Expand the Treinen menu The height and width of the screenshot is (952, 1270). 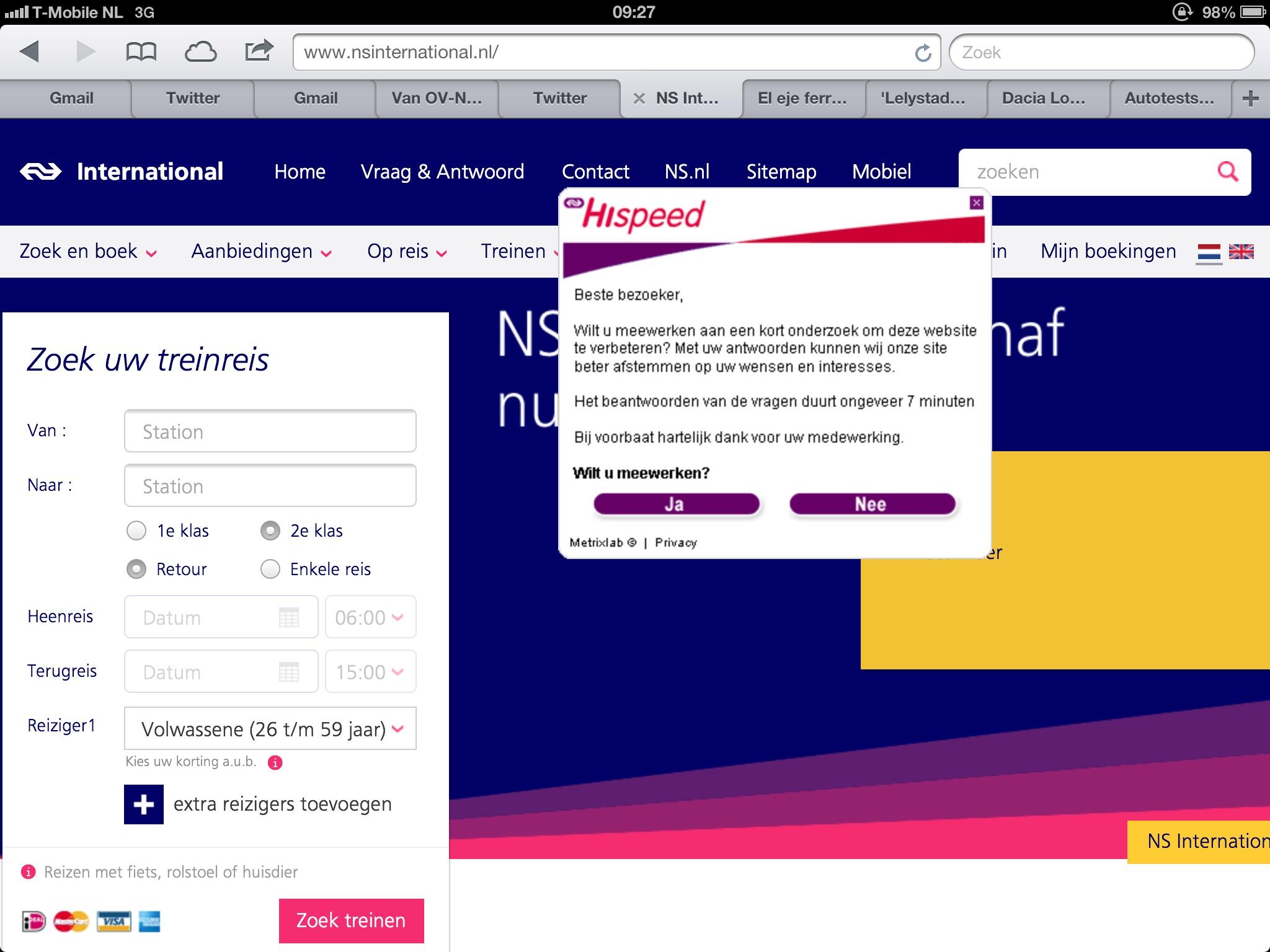pos(520,251)
